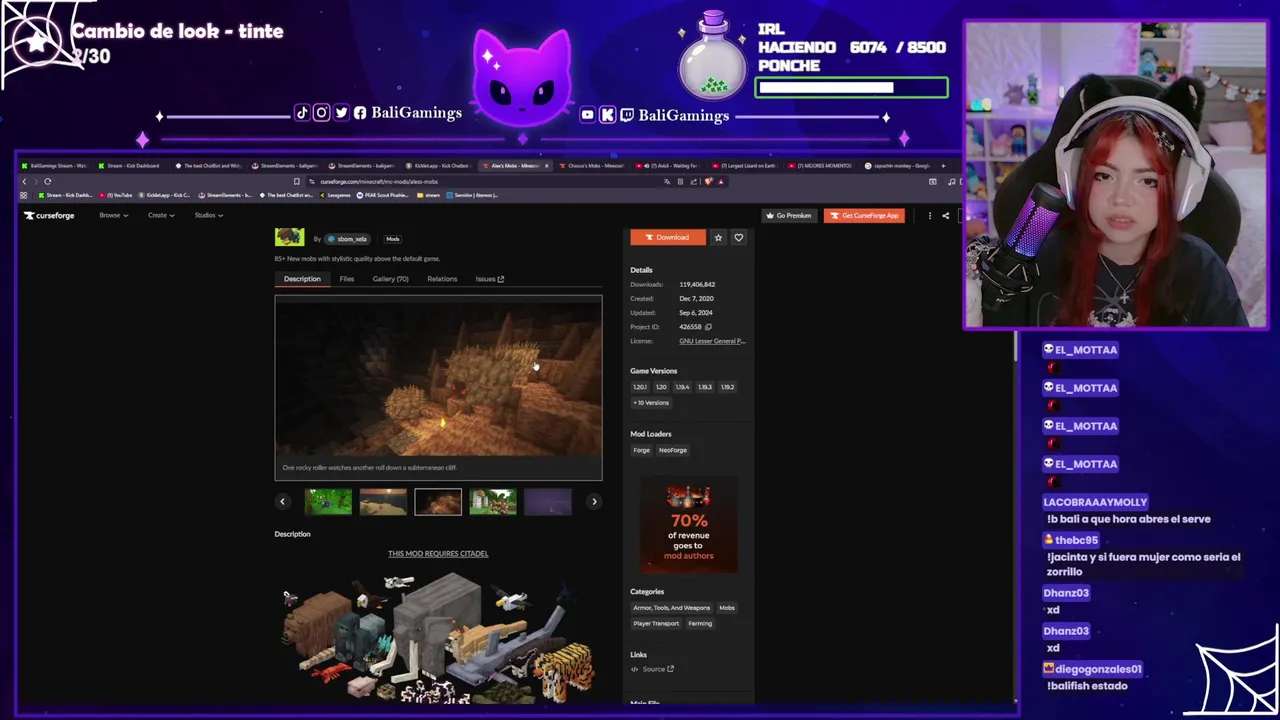Click the Mods tag next to author

point(393,239)
